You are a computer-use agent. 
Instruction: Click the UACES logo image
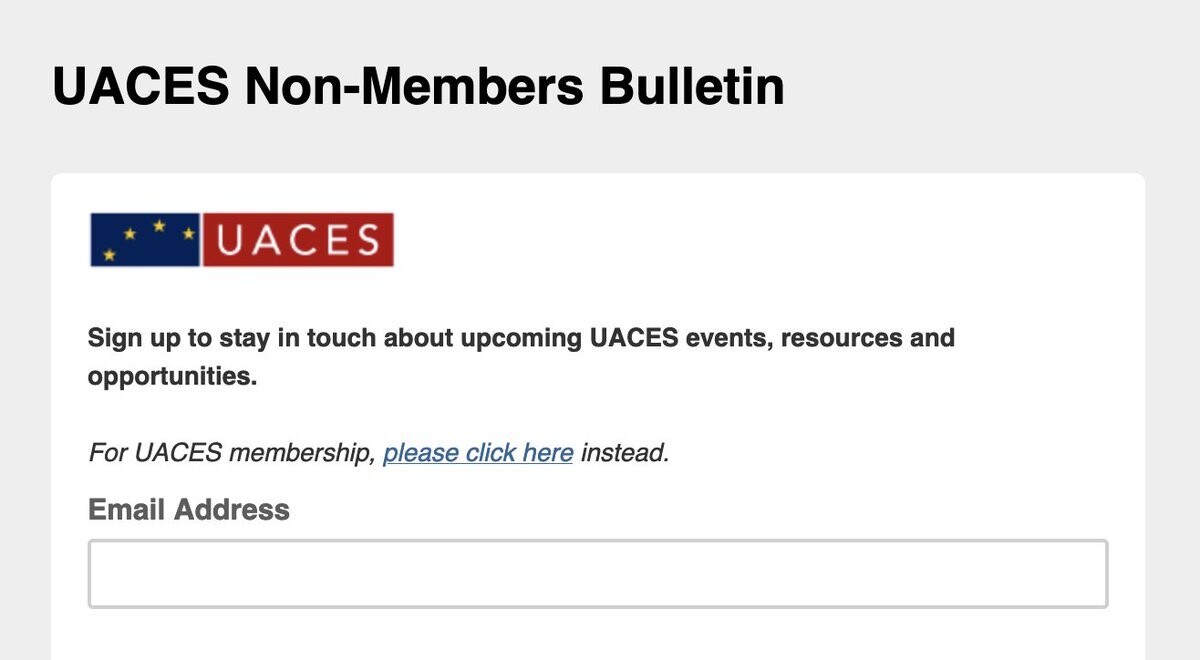click(x=242, y=240)
